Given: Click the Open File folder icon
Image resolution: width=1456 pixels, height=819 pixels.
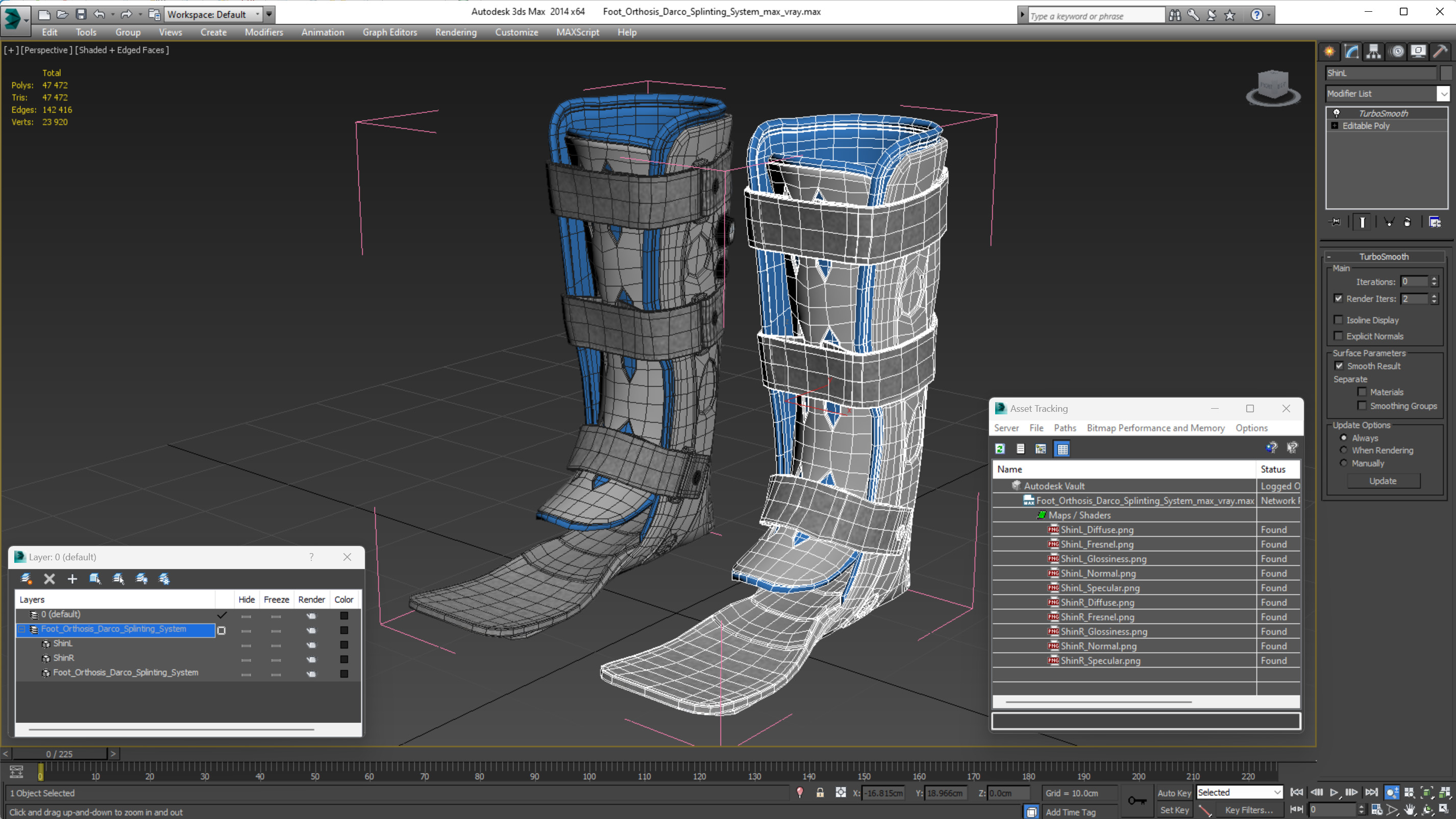Looking at the screenshot, I should tap(62, 14).
